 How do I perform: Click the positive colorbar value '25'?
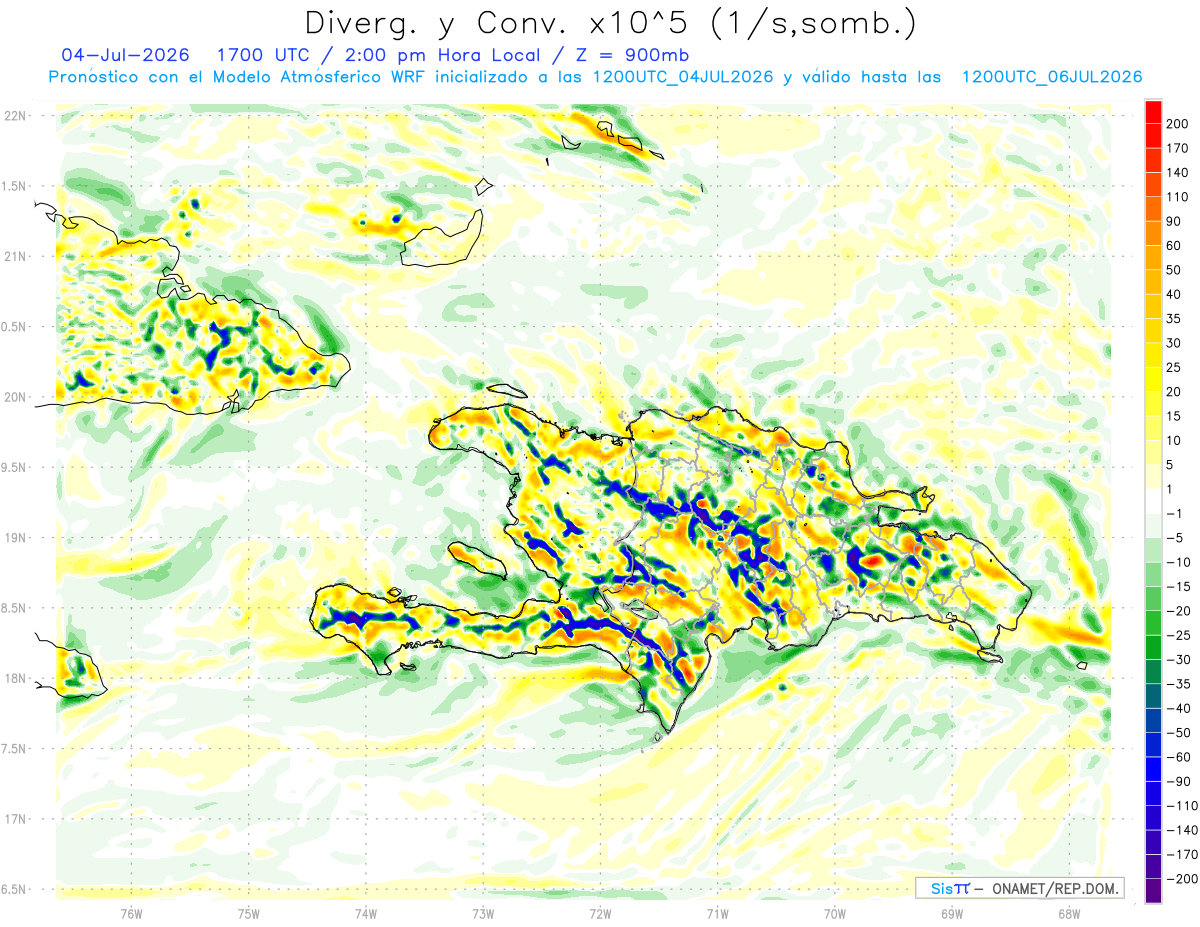tap(1175, 367)
